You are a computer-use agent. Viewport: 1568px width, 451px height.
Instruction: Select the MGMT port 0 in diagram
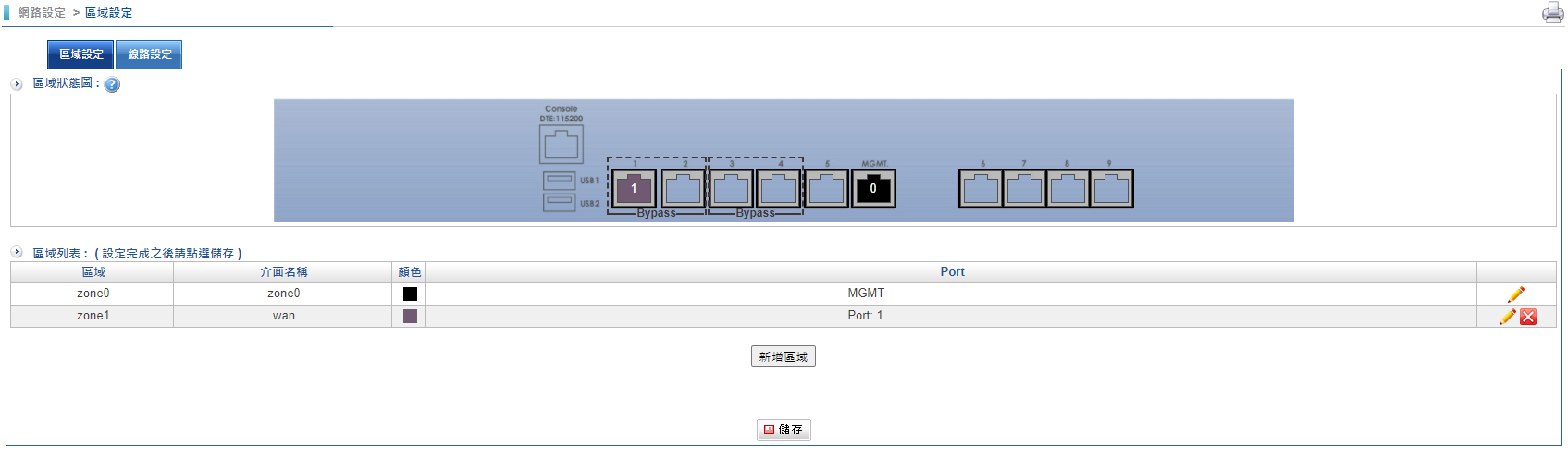point(872,189)
